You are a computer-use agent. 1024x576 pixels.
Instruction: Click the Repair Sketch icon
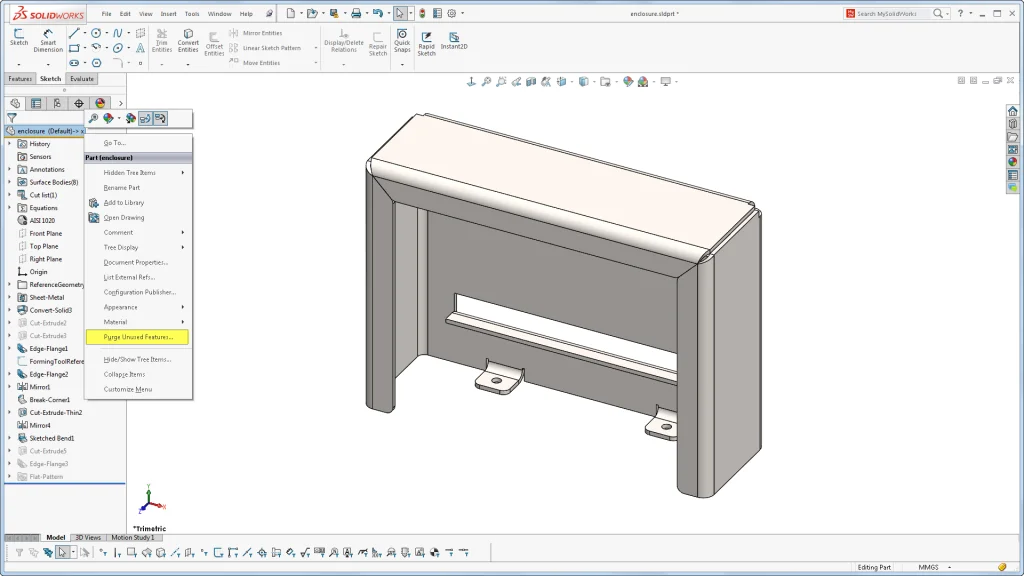point(377,38)
